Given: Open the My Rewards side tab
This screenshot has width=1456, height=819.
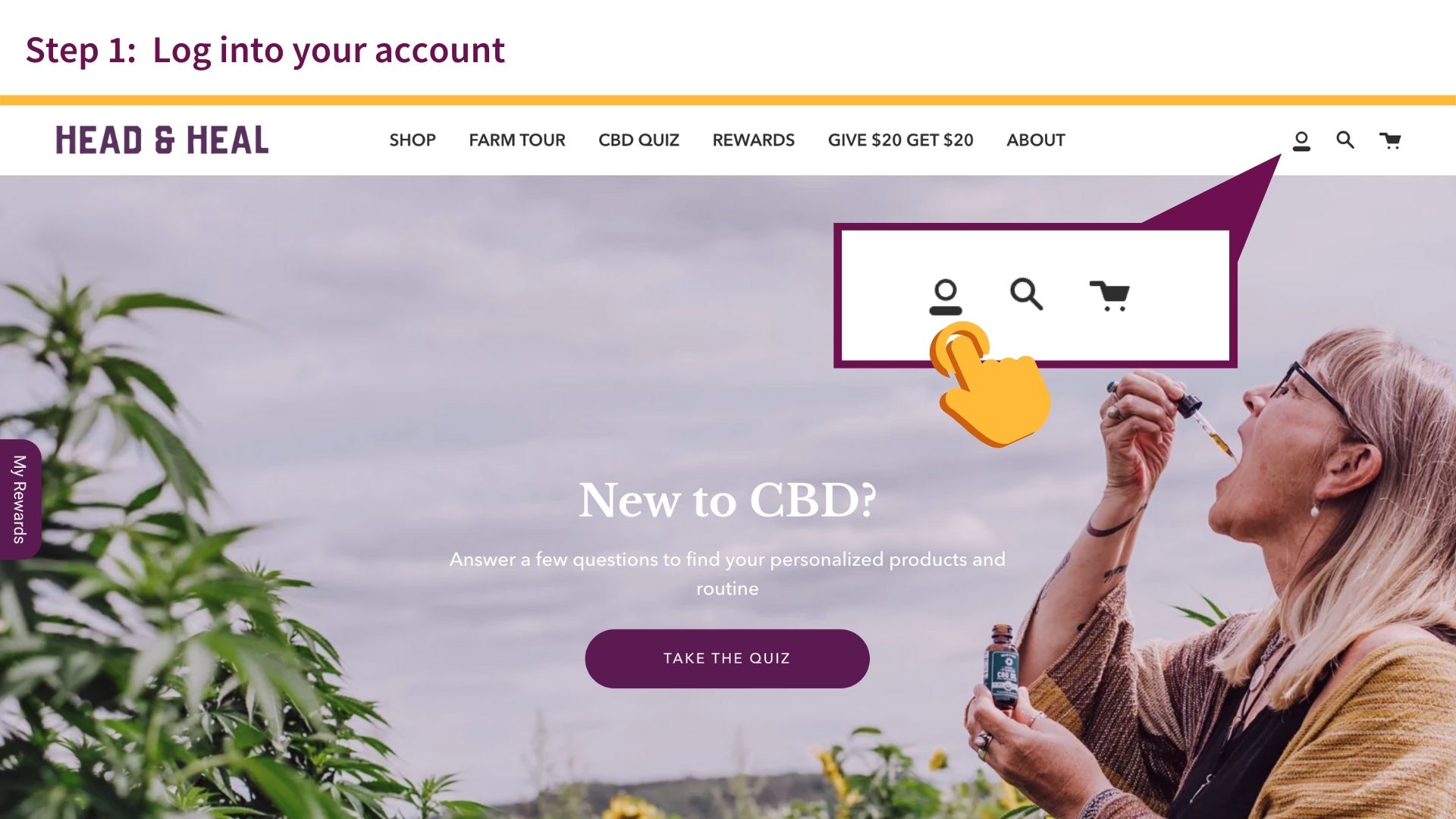Looking at the screenshot, I should pos(20,499).
